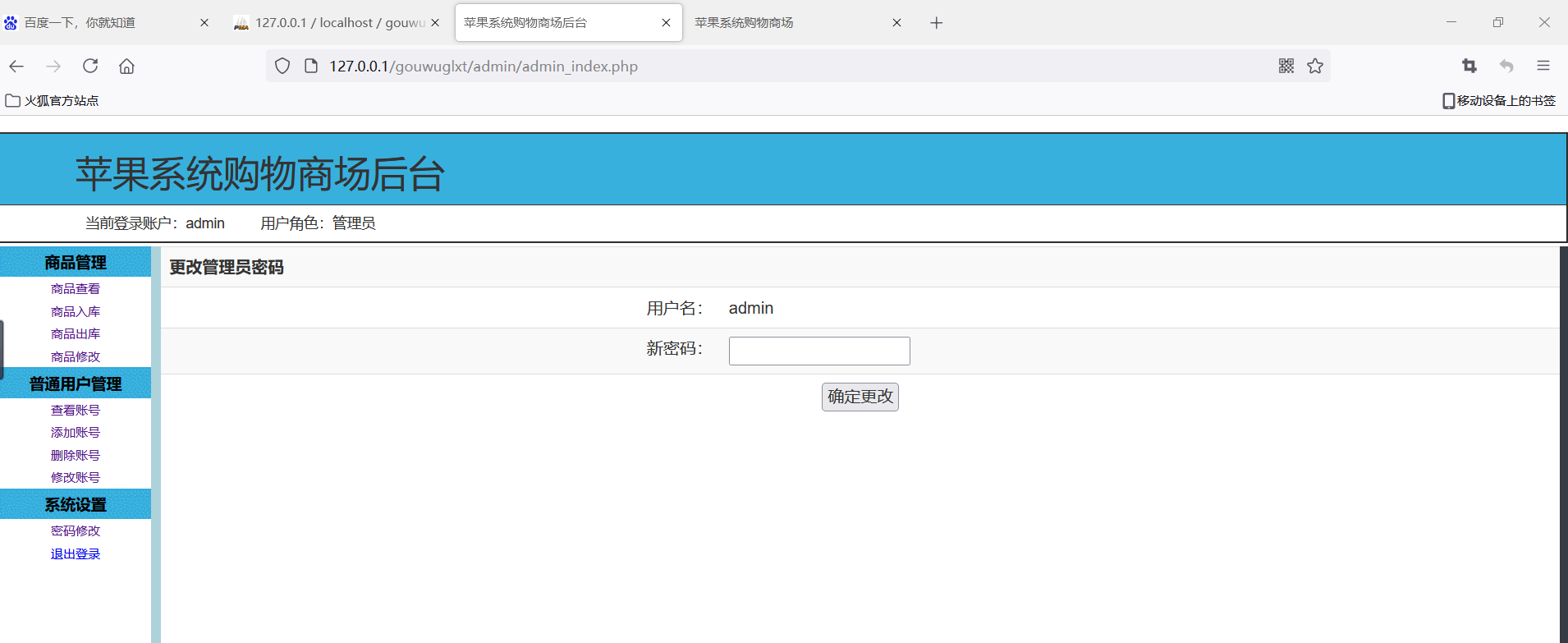
Task: Click the 用户角色：管理员 text
Action: tap(318, 223)
